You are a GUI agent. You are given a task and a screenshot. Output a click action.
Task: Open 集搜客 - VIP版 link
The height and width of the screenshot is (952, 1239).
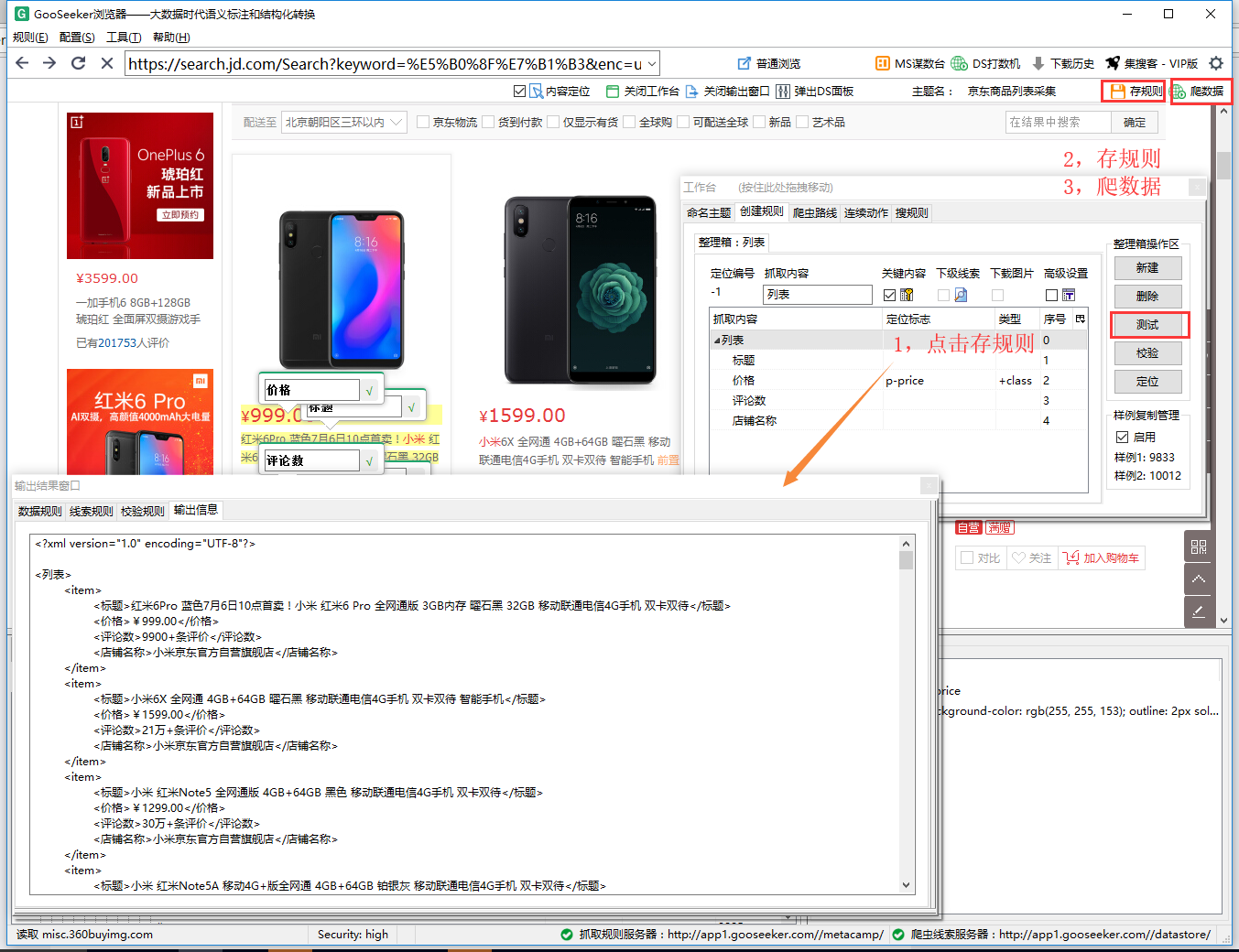[1152, 63]
